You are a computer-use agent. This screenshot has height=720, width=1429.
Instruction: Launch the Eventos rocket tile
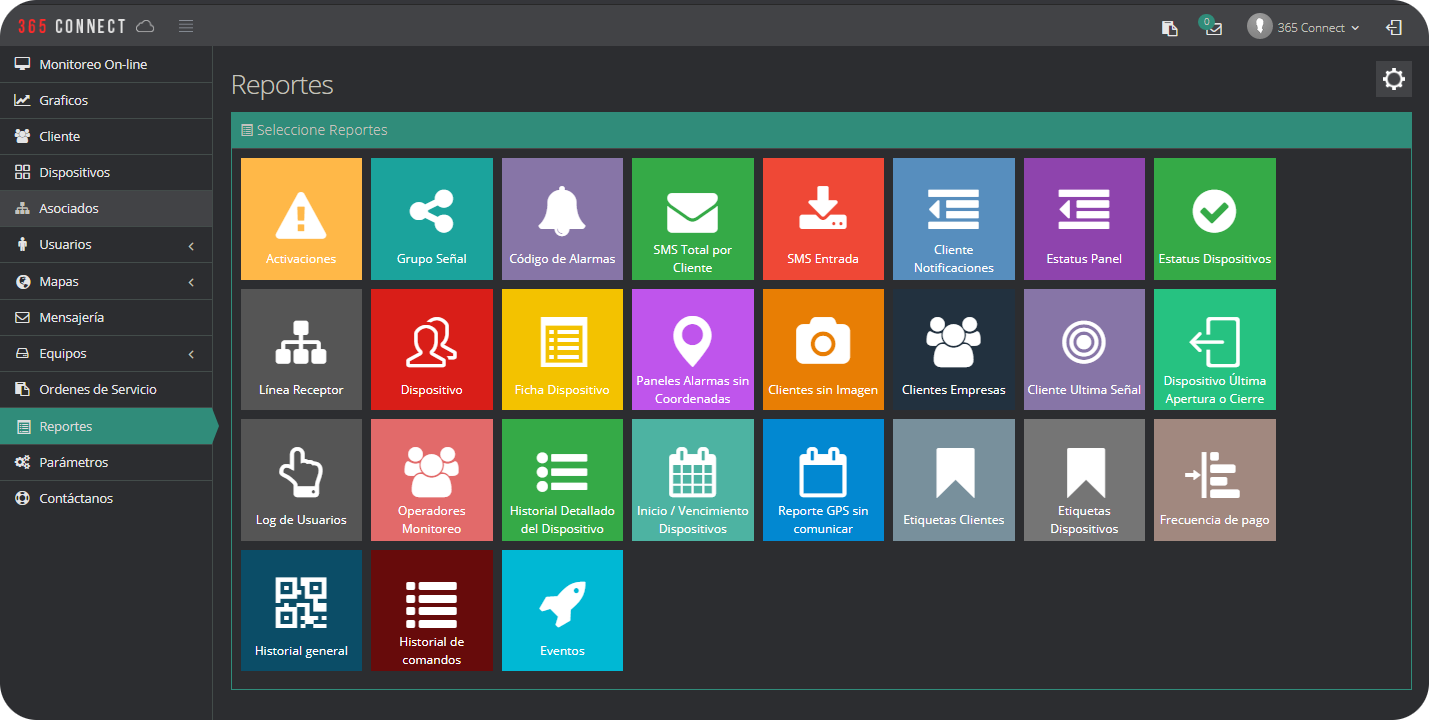(x=562, y=610)
